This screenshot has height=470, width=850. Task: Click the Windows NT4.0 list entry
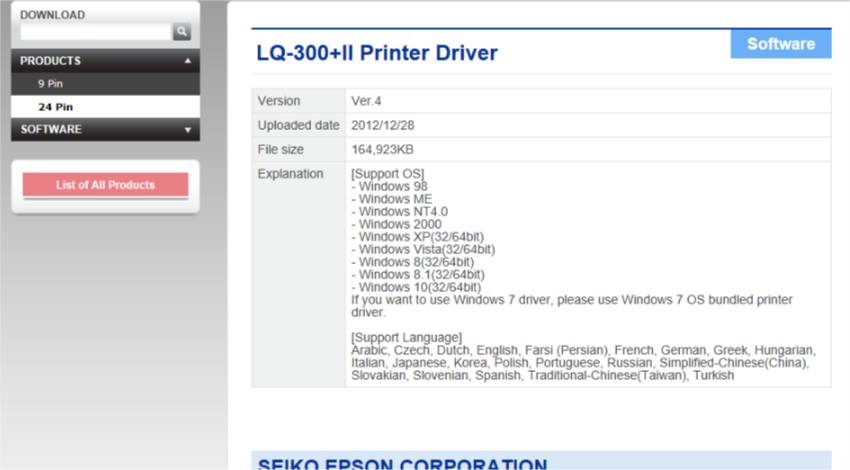[400, 211]
